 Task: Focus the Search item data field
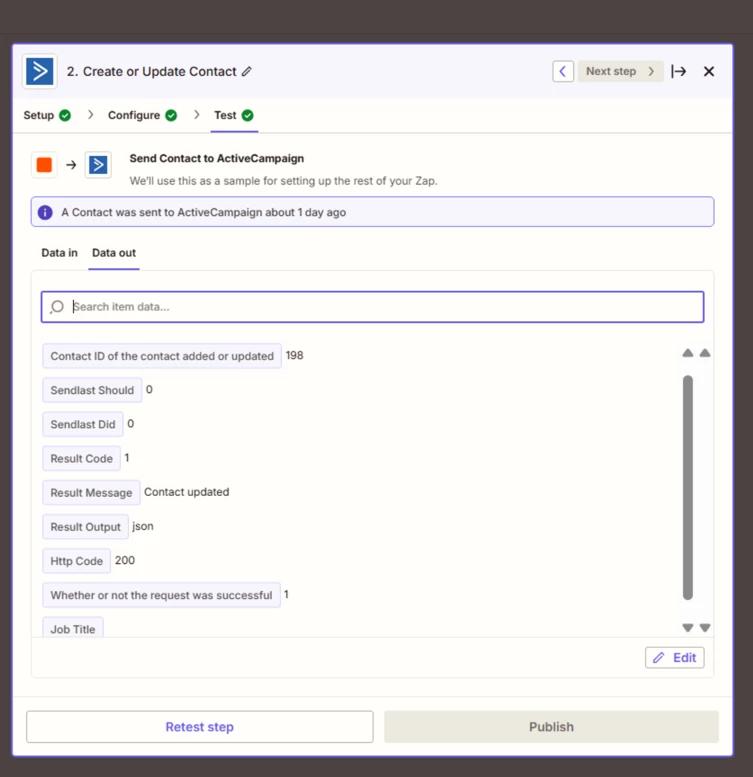373,307
